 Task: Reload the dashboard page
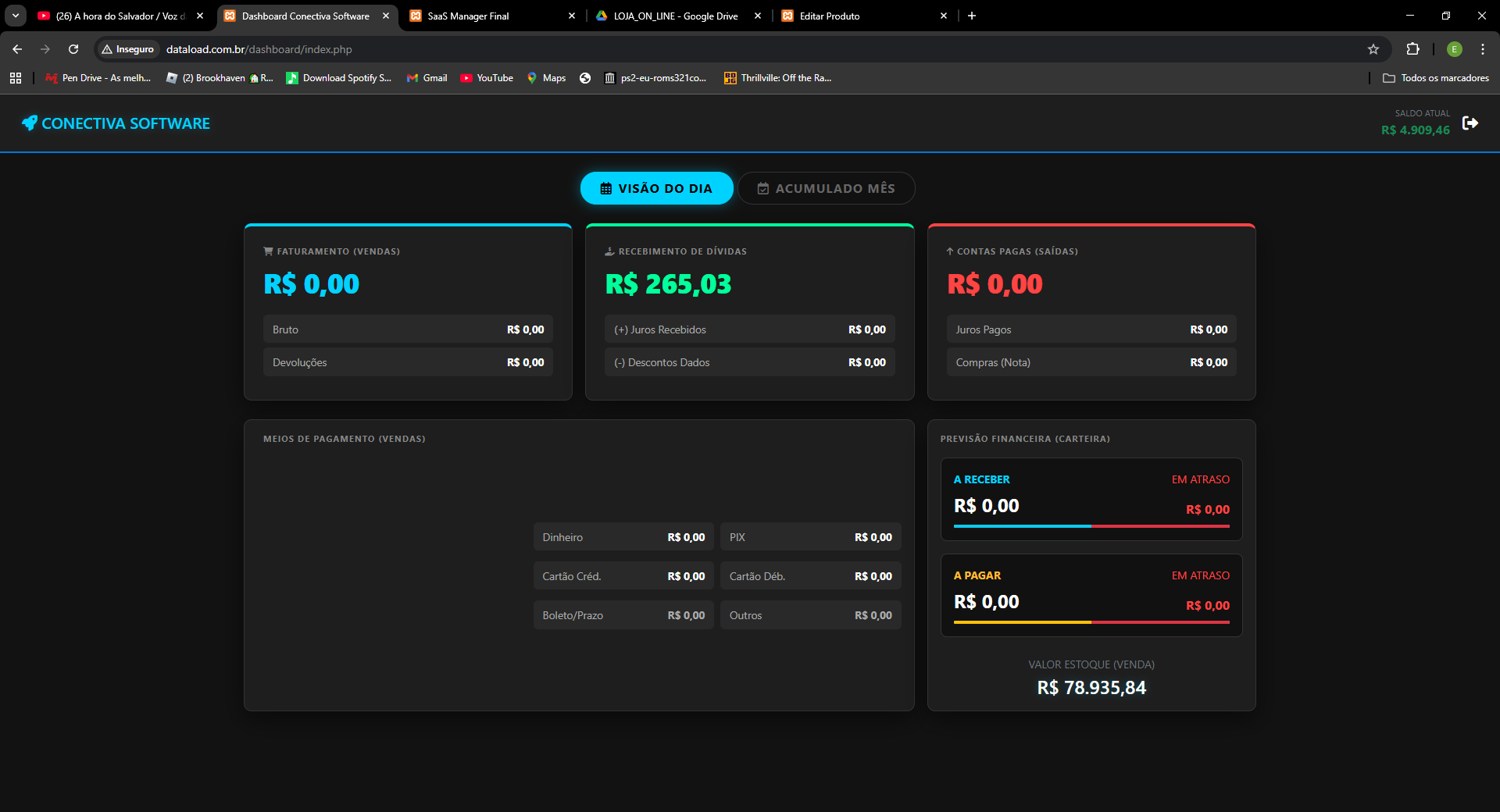(x=73, y=49)
